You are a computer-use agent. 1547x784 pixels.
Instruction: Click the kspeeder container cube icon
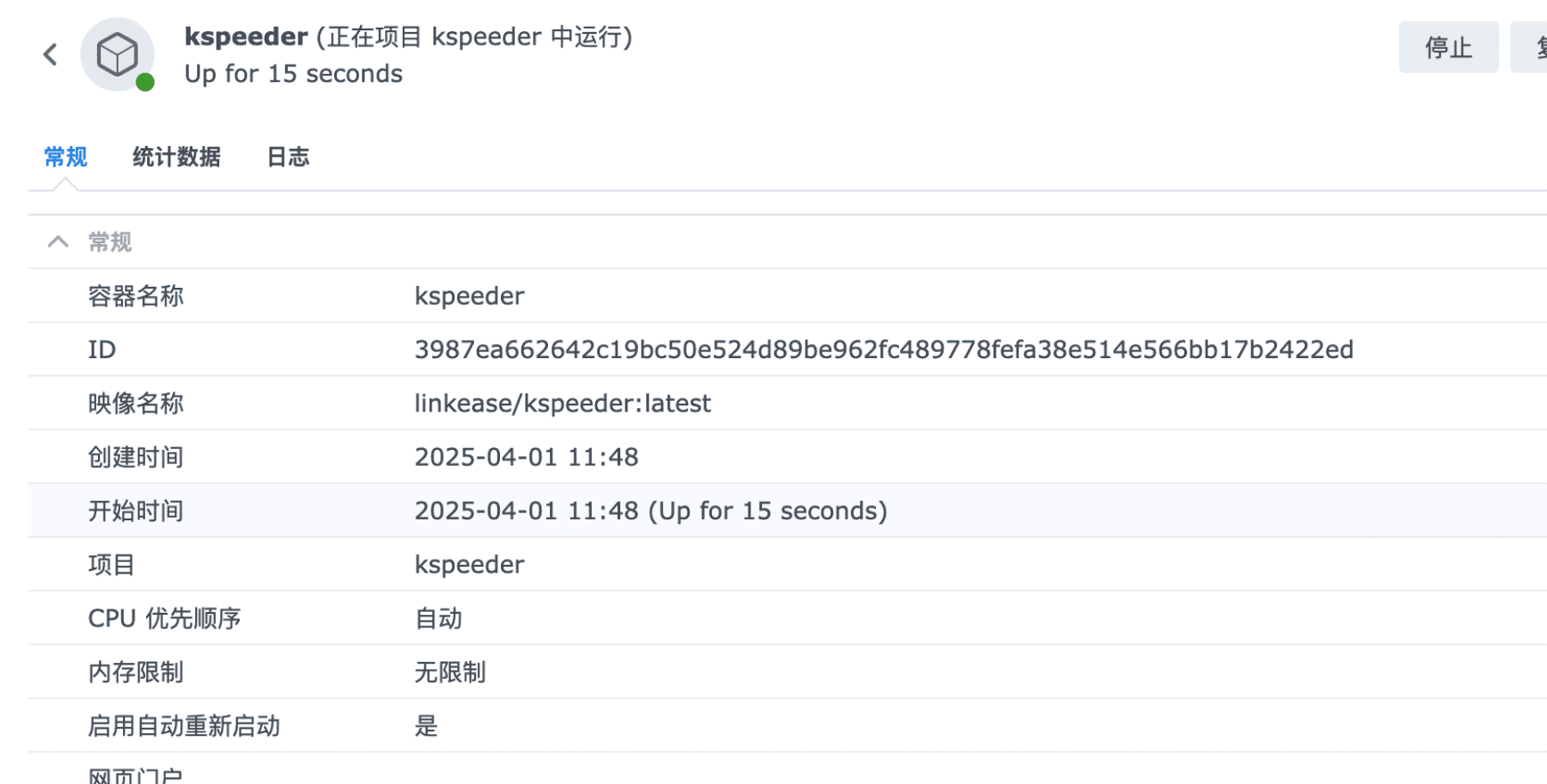click(117, 54)
